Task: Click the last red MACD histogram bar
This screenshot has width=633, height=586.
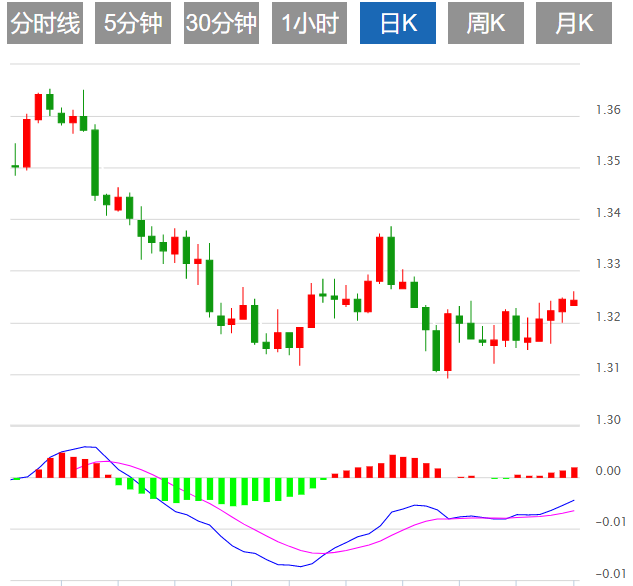Action: [x=574, y=472]
